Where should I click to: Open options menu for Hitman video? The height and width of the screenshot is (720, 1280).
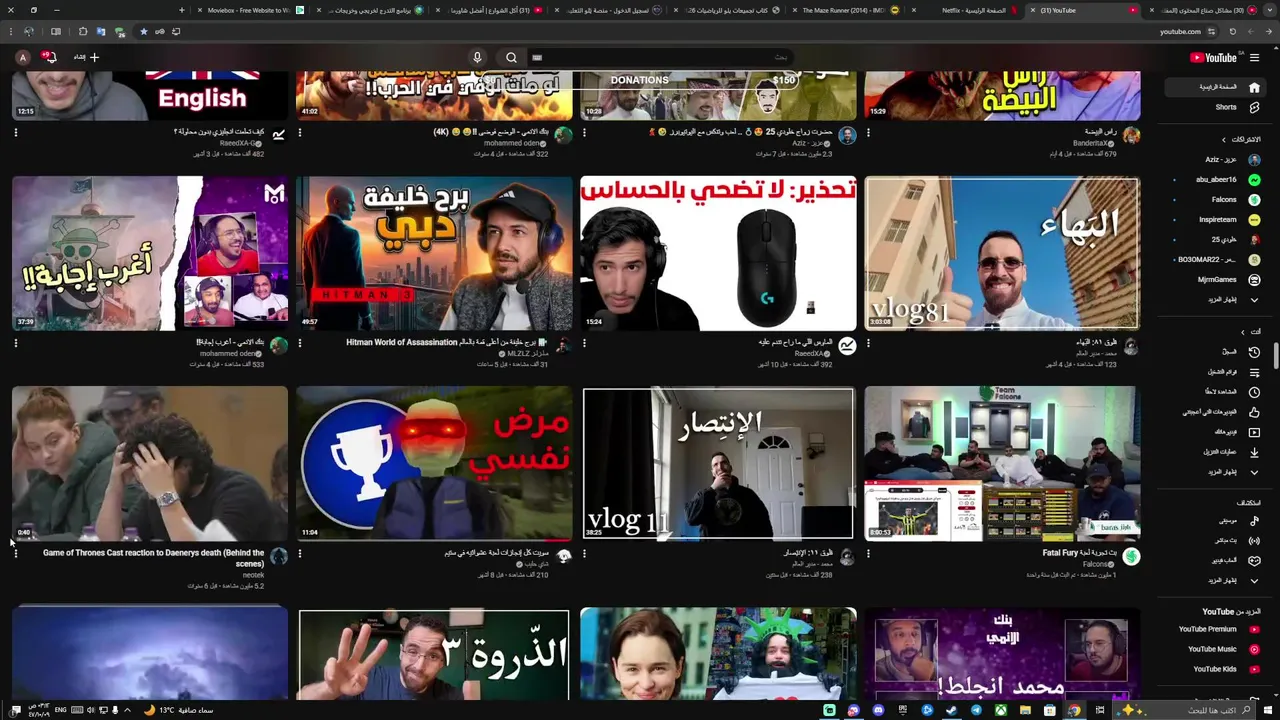point(299,343)
